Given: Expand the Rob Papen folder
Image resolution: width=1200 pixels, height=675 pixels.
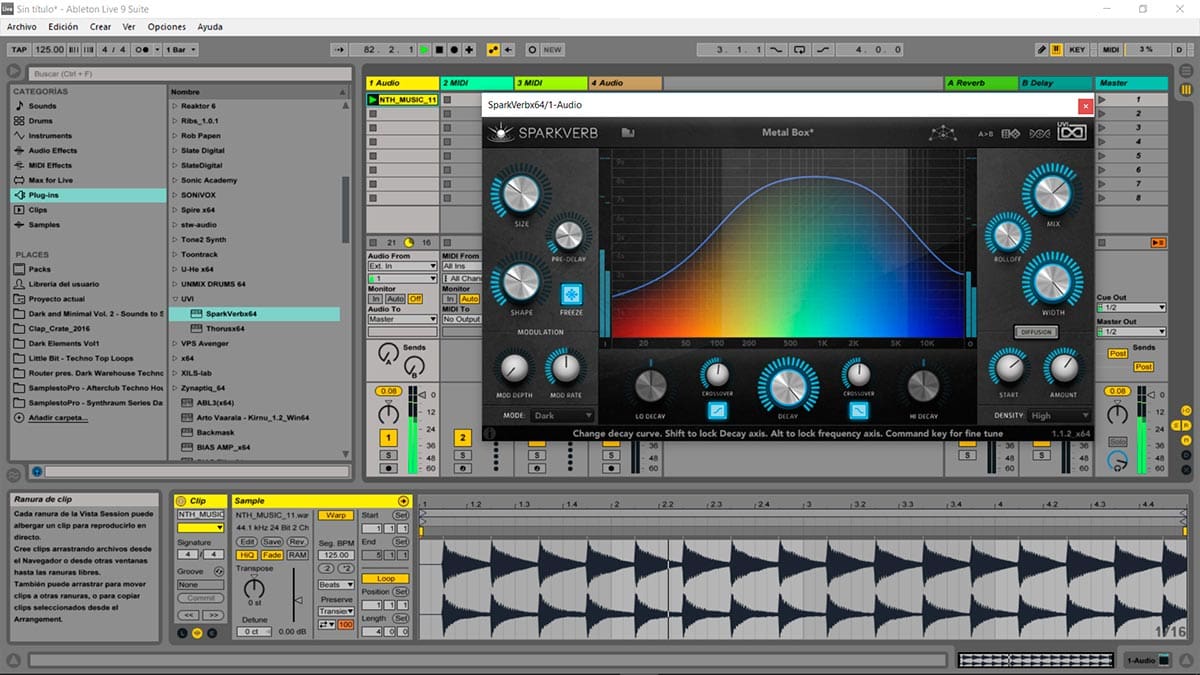Looking at the screenshot, I should click(x=174, y=136).
